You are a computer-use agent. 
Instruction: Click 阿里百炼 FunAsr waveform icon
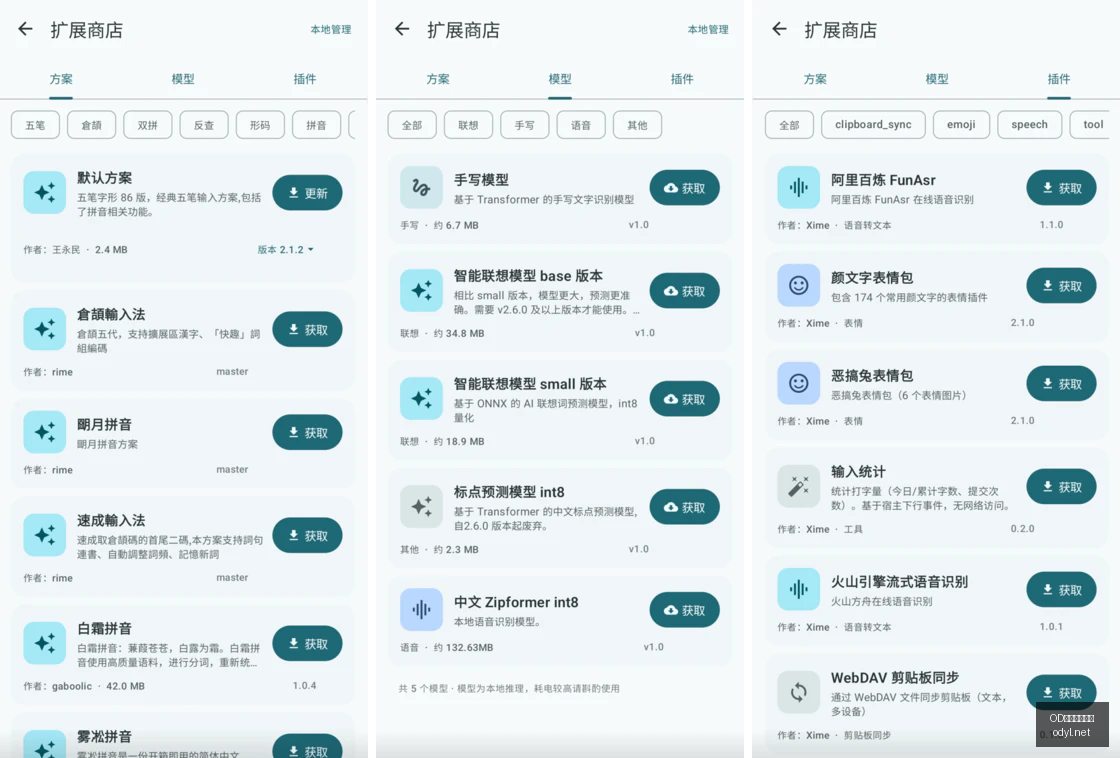pyautogui.click(x=799, y=188)
